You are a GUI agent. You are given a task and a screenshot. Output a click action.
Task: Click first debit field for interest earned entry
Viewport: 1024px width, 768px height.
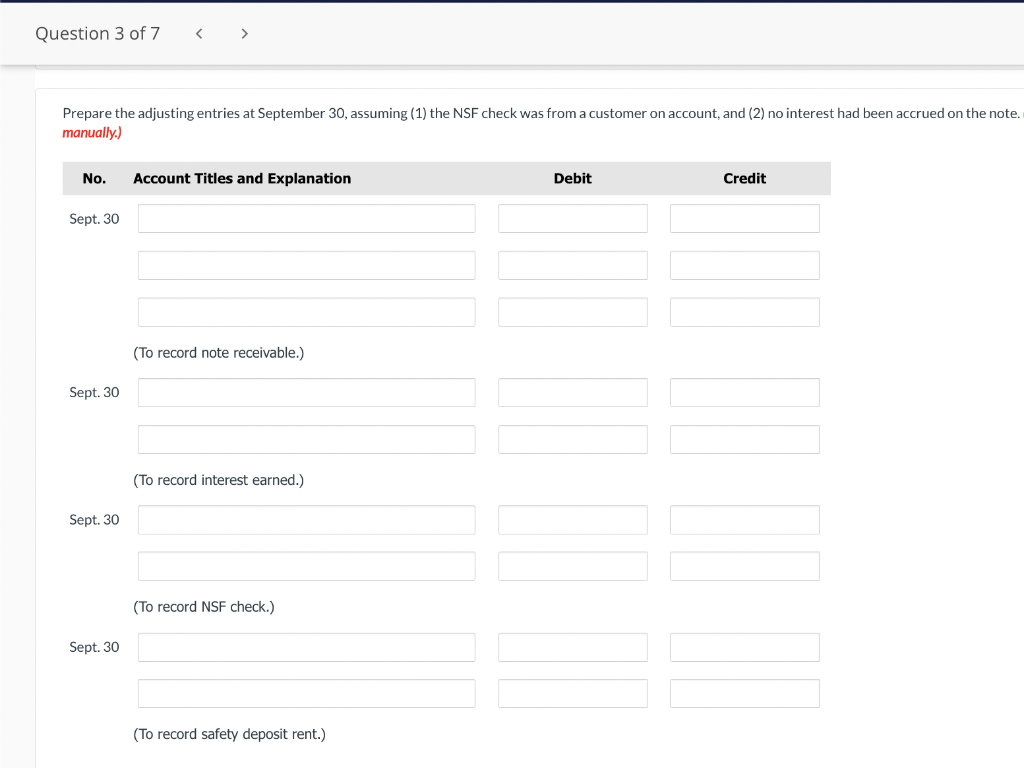coord(572,392)
